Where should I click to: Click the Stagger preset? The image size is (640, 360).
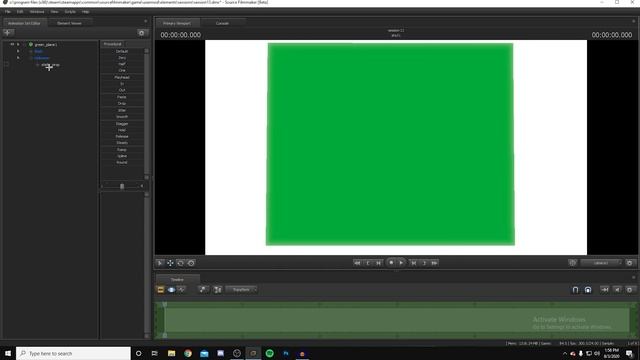coord(122,124)
